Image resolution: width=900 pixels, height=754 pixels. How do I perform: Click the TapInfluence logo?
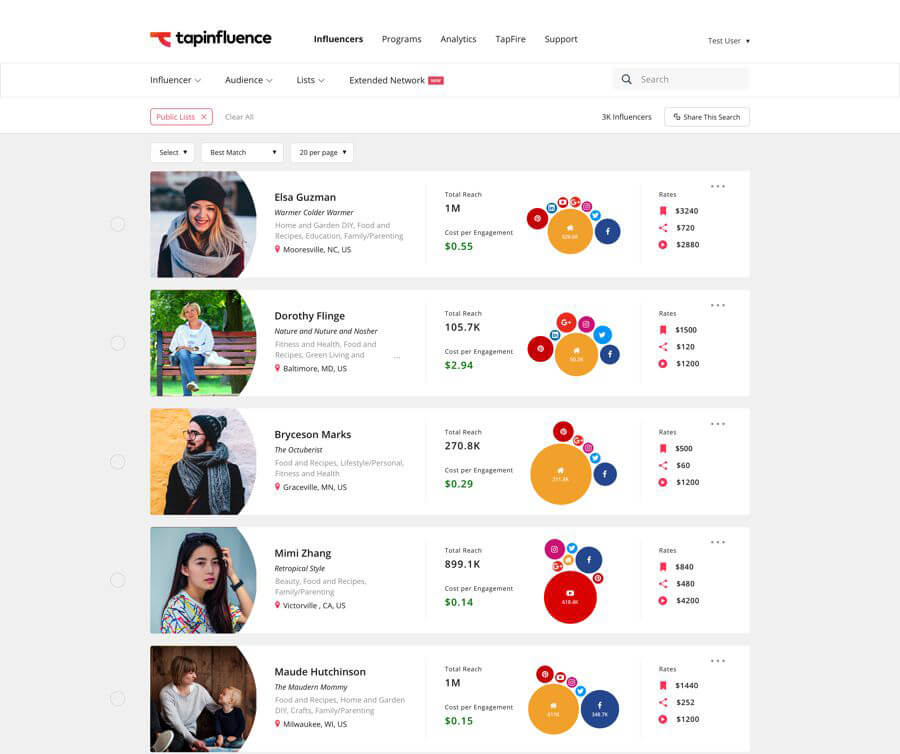point(211,39)
